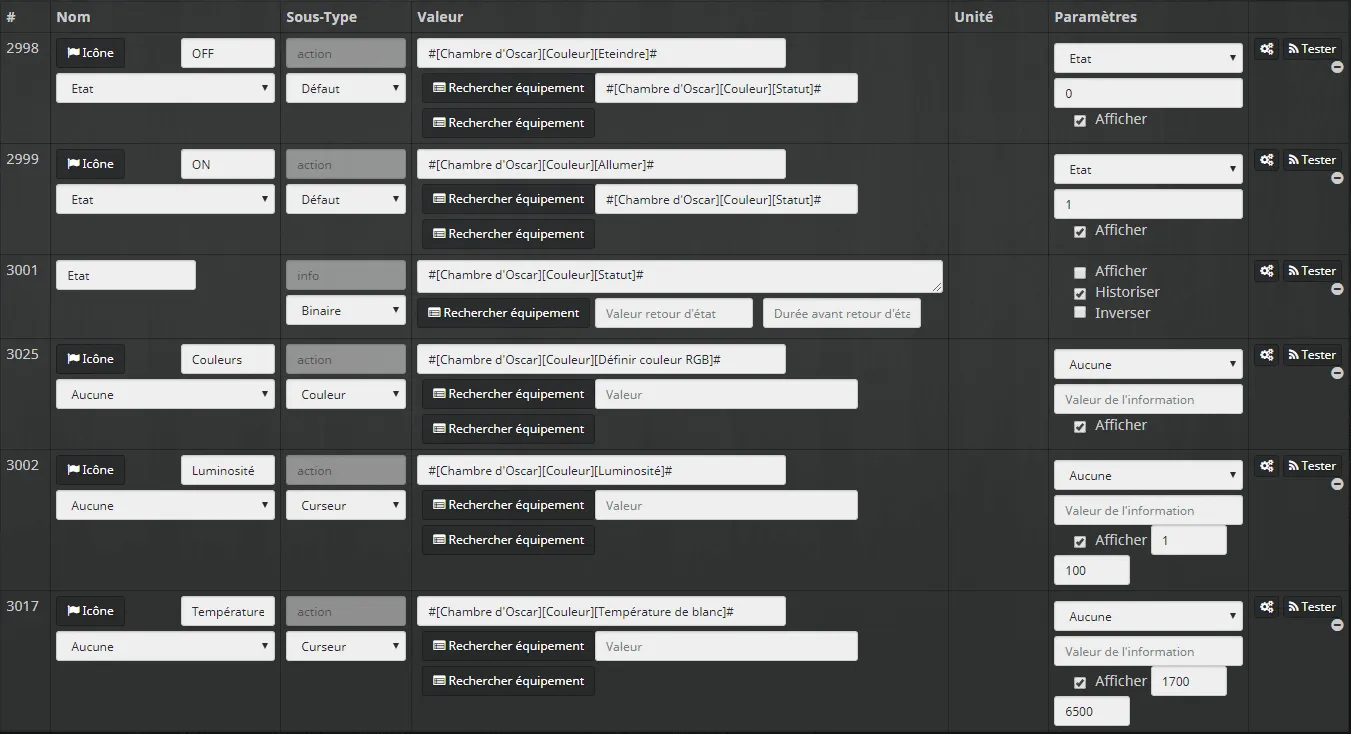
Task: Focus the Valeur retour d'état field
Action: (674, 313)
